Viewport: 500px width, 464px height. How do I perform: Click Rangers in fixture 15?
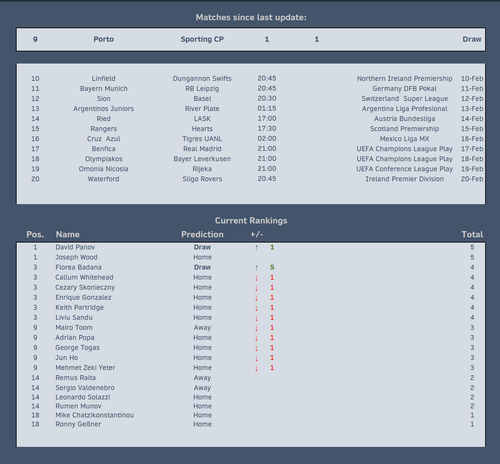(103, 129)
